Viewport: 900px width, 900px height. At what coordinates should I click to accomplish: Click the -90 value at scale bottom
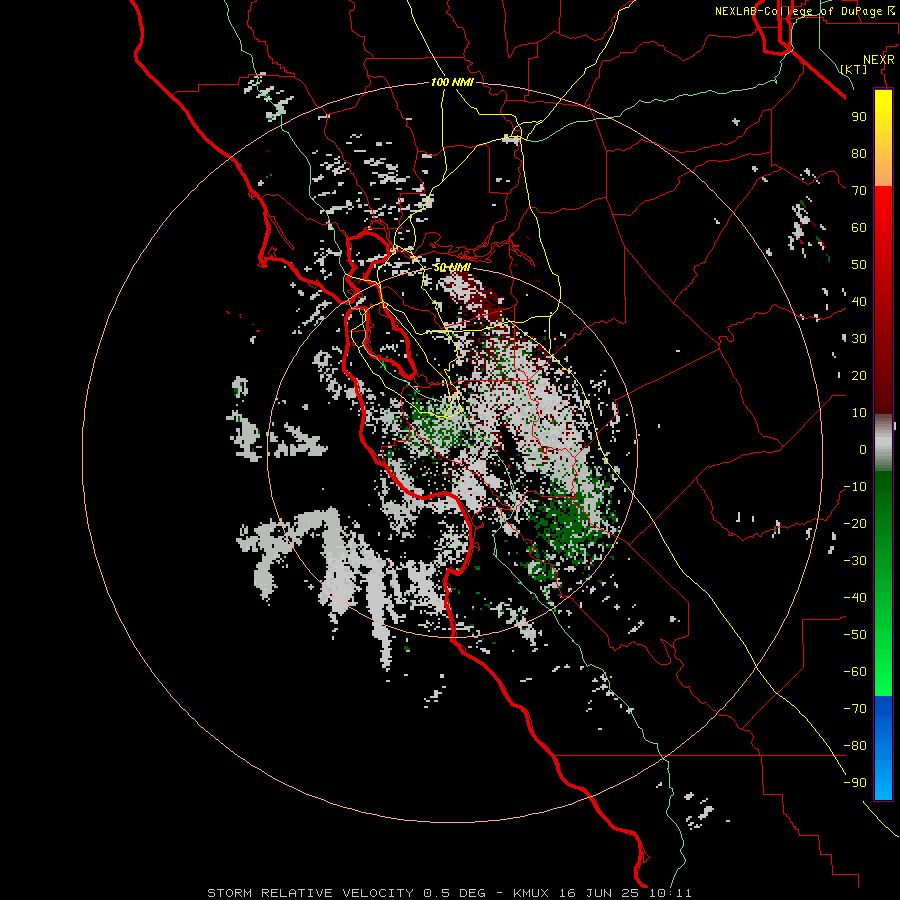tap(855, 783)
